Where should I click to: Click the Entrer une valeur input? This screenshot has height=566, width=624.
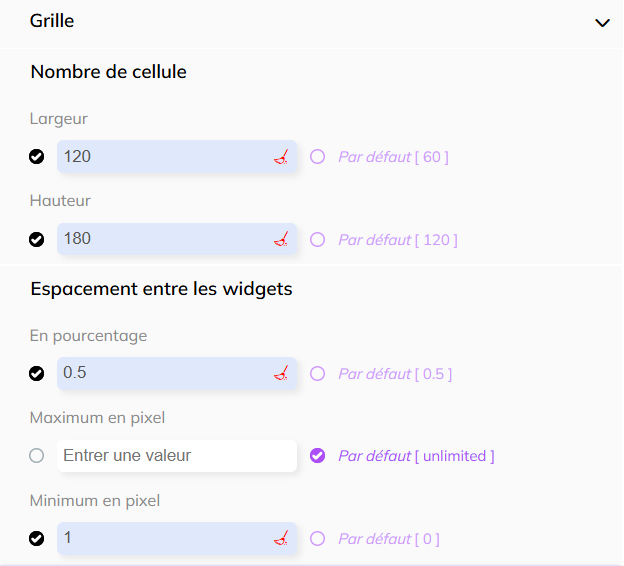click(176, 456)
